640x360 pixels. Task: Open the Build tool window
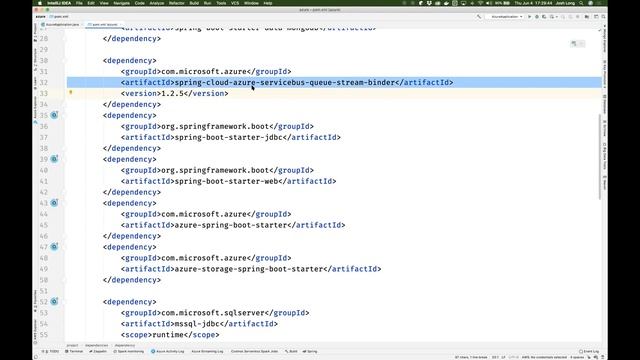click(x=291, y=351)
